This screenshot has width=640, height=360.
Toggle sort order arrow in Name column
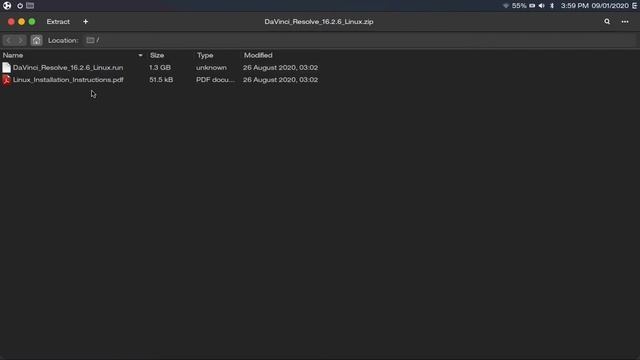(x=140, y=55)
